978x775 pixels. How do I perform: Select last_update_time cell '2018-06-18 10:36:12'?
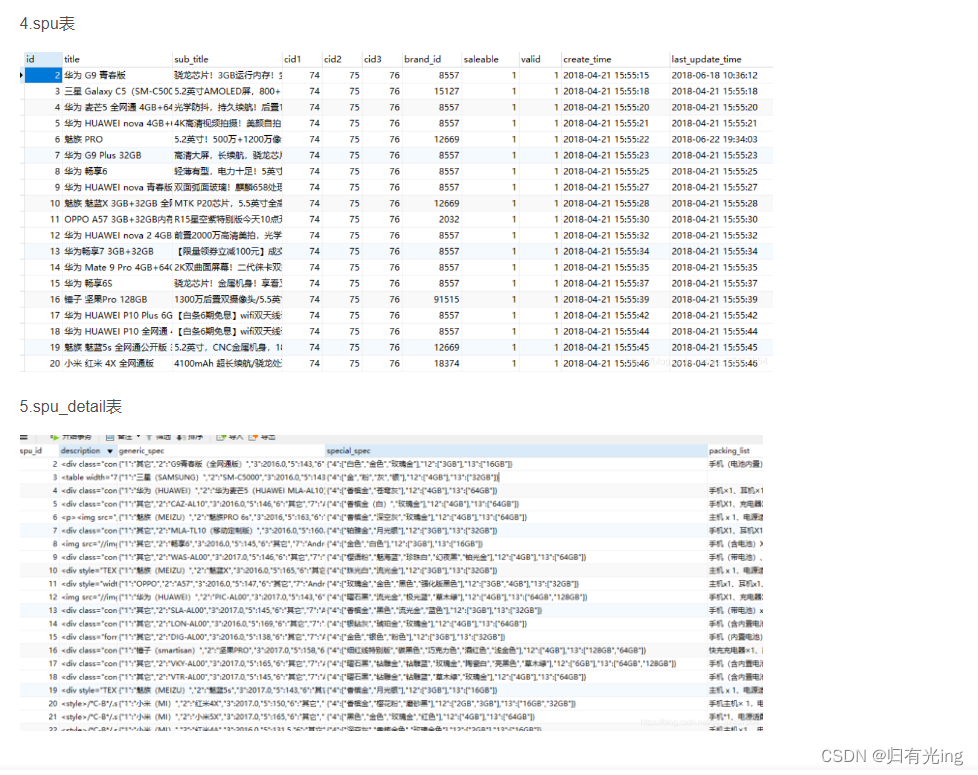click(721, 75)
